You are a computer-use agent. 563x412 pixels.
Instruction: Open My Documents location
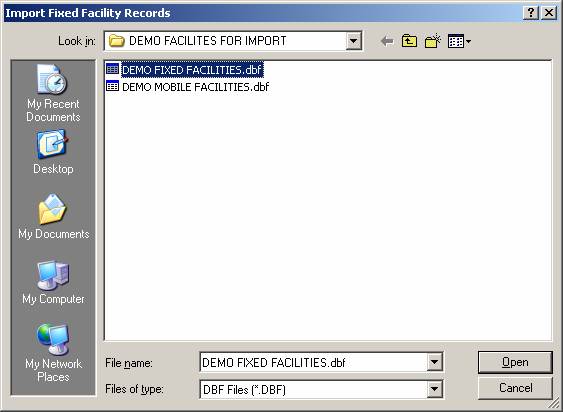[x=54, y=217]
